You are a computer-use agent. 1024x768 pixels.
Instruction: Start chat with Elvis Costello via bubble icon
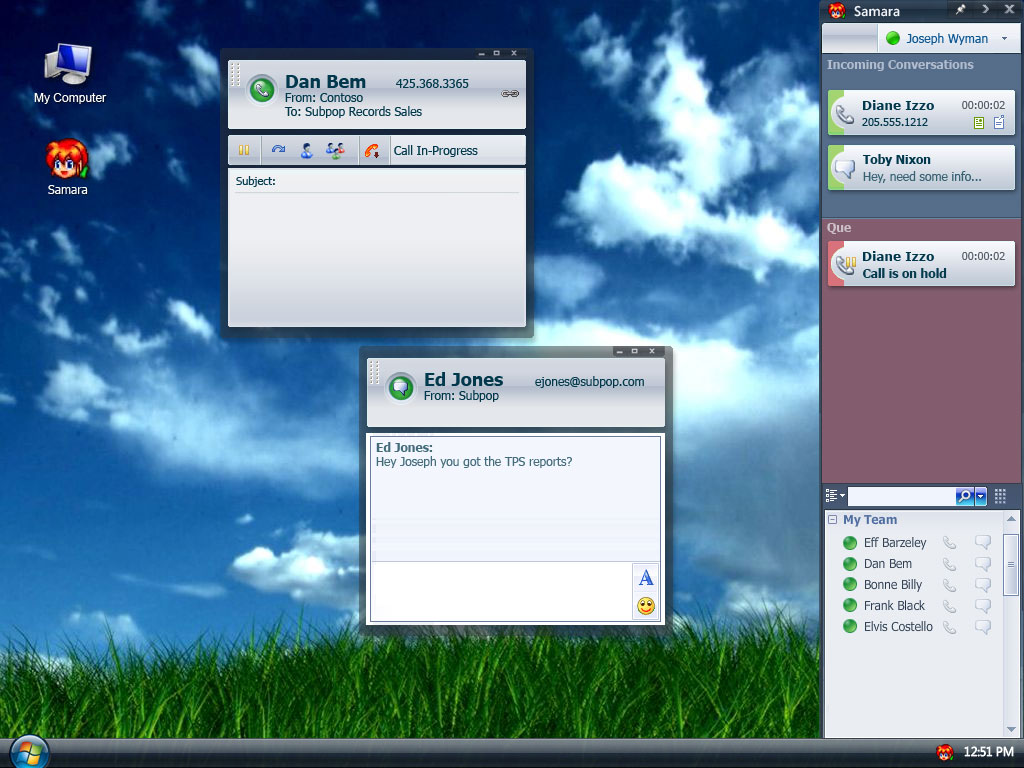coord(983,626)
